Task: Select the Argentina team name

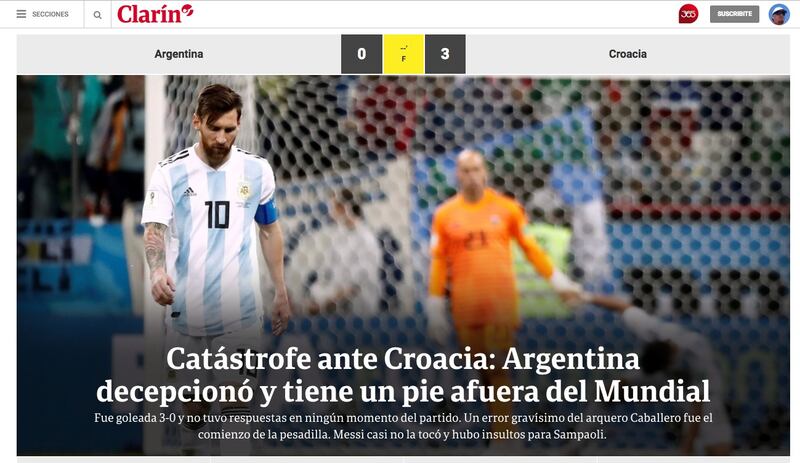Action: tap(179, 54)
